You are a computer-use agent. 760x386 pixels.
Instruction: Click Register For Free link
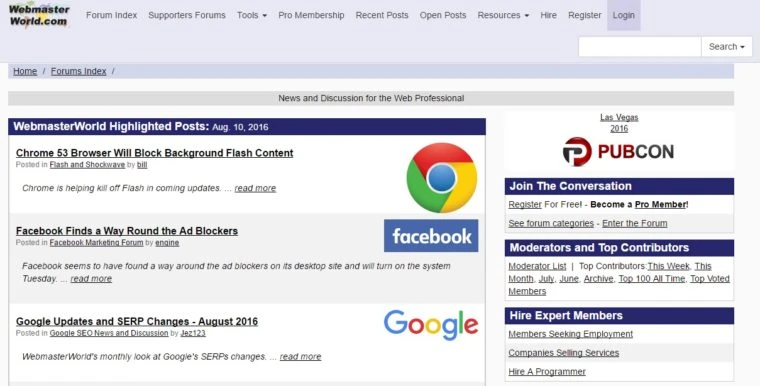tap(525, 205)
